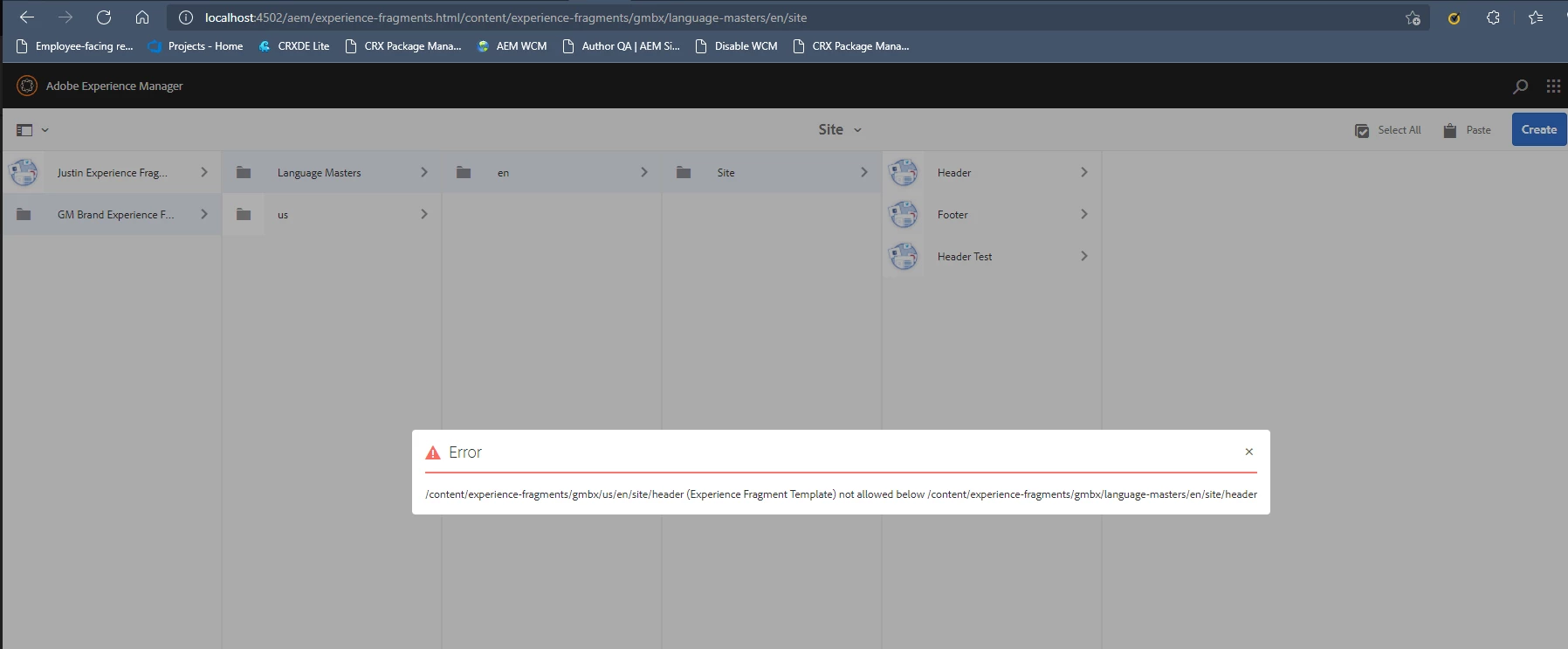
Task: Select Justin Experience Fragments thumbnail icon
Action: coord(24,172)
